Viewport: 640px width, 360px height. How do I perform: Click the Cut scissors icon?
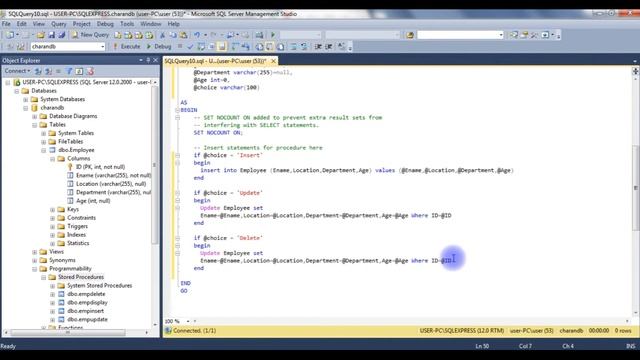point(162,35)
